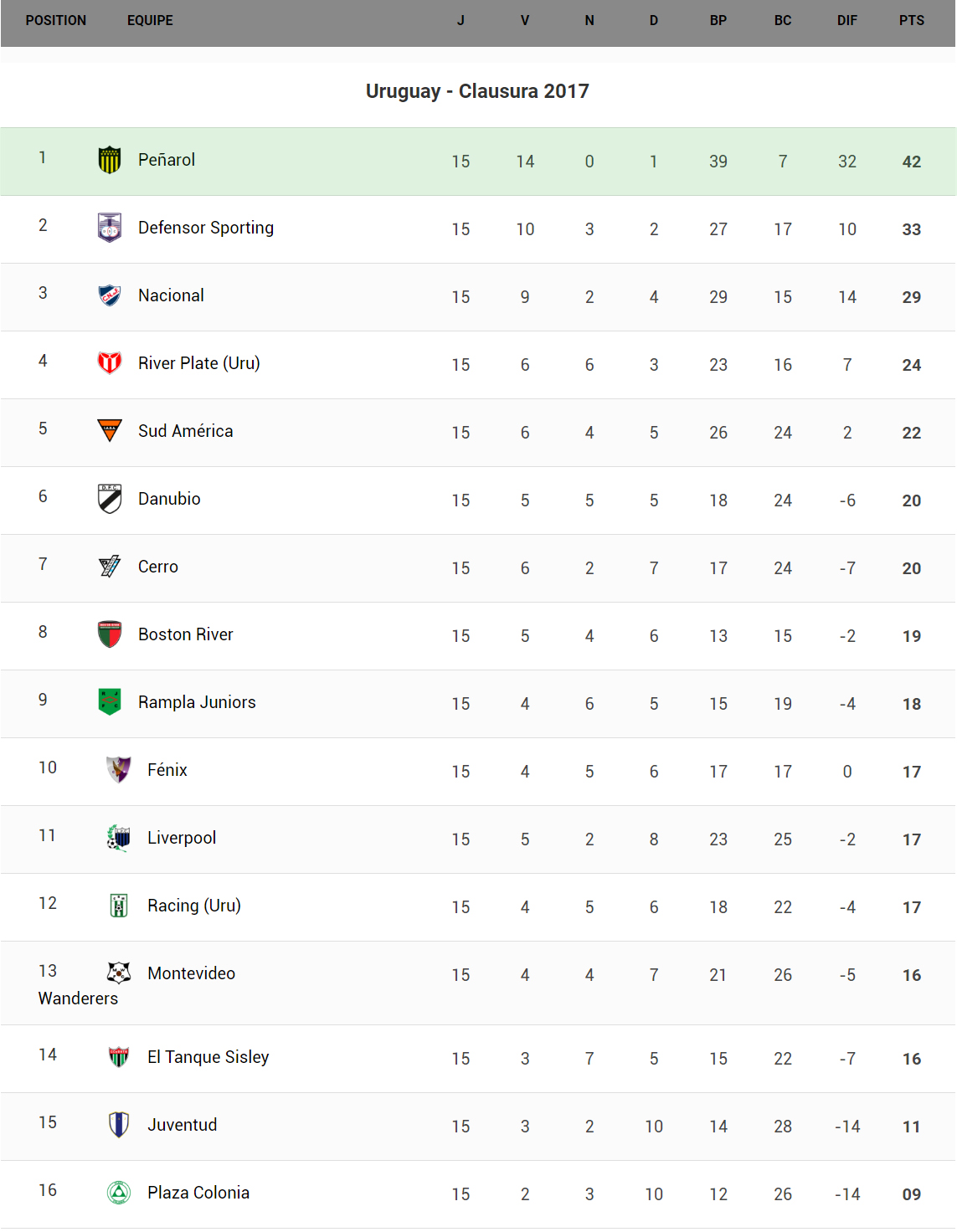
Task: Click the DIF column header
Action: coord(846,20)
